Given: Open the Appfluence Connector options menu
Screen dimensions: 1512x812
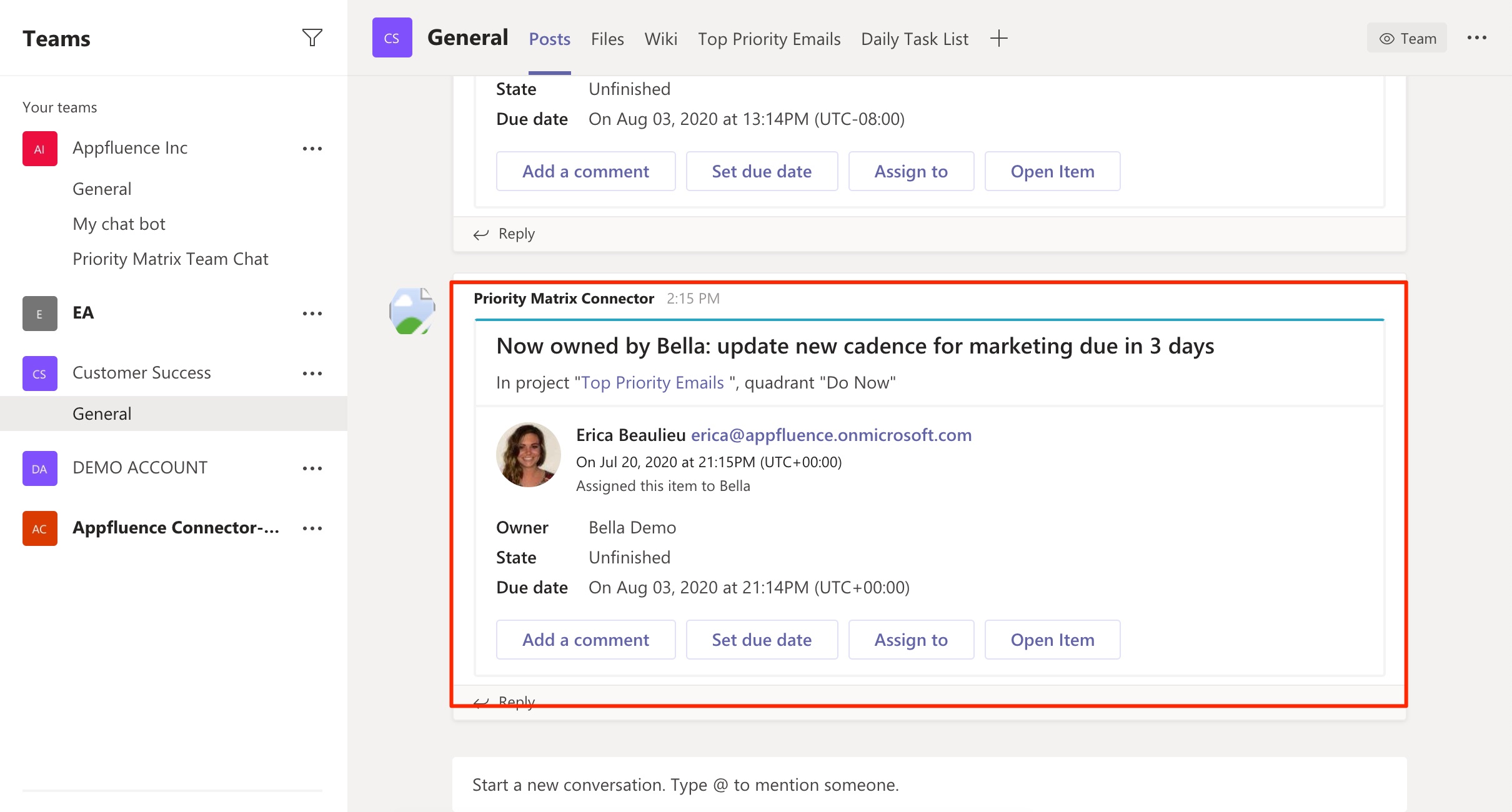Looking at the screenshot, I should pyautogui.click(x=312, y=528).
